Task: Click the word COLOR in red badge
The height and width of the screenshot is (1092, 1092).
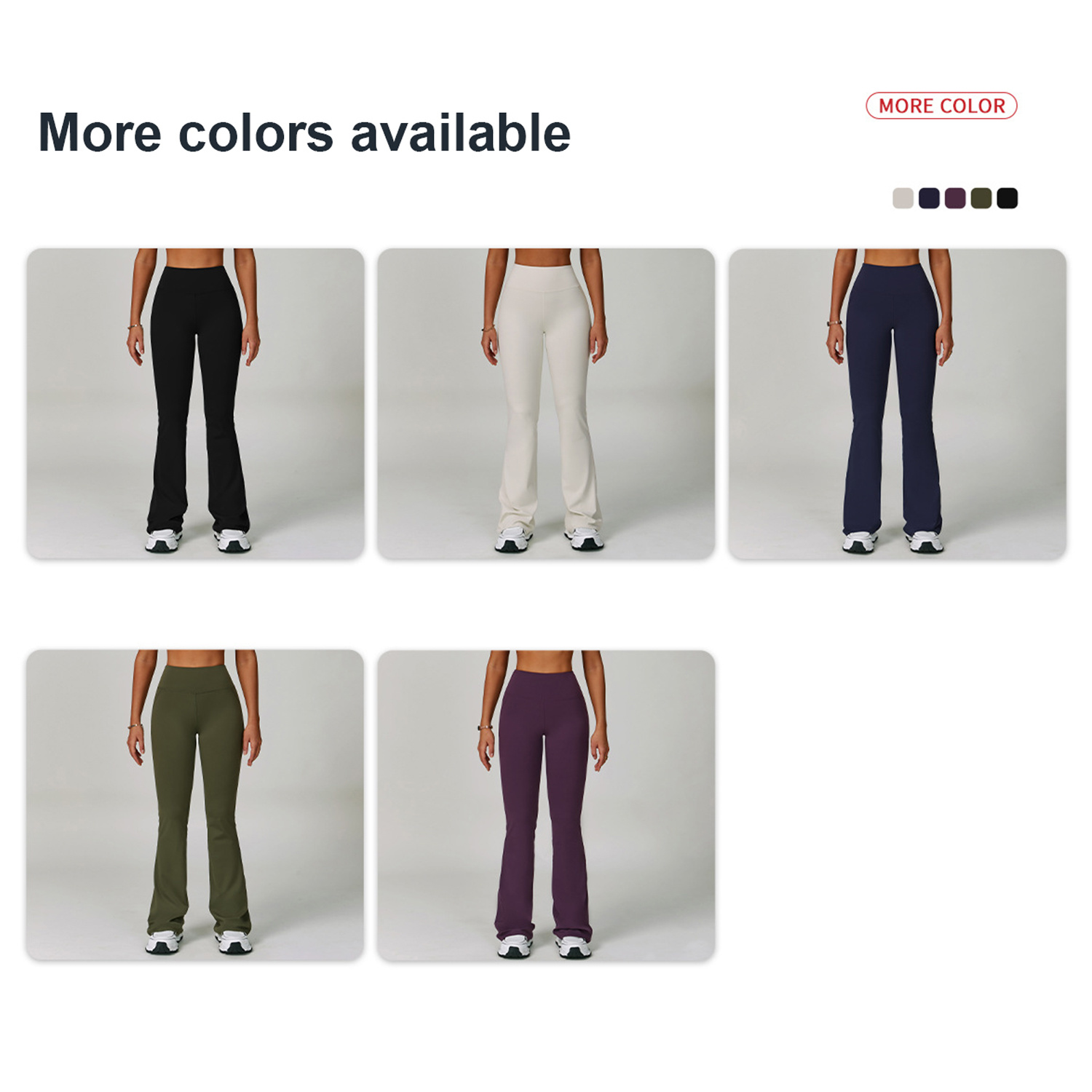Action: coord(973,106)
